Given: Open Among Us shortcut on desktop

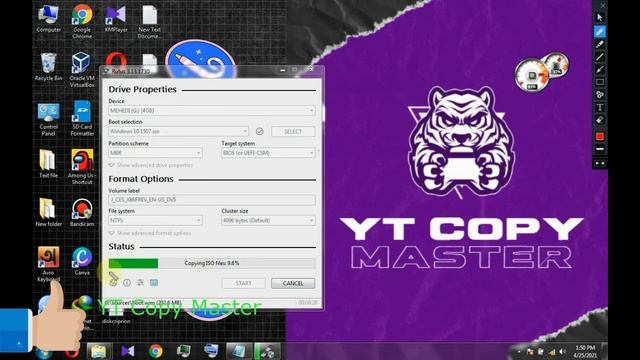Looking at the screenshot, I should [x=82, y=167].
